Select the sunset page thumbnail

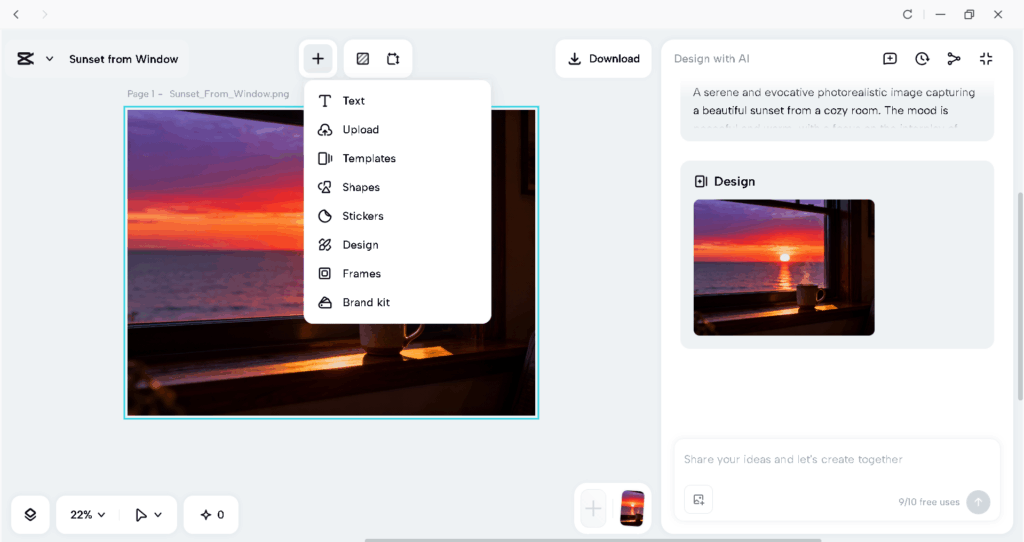(x=632, y=508)
